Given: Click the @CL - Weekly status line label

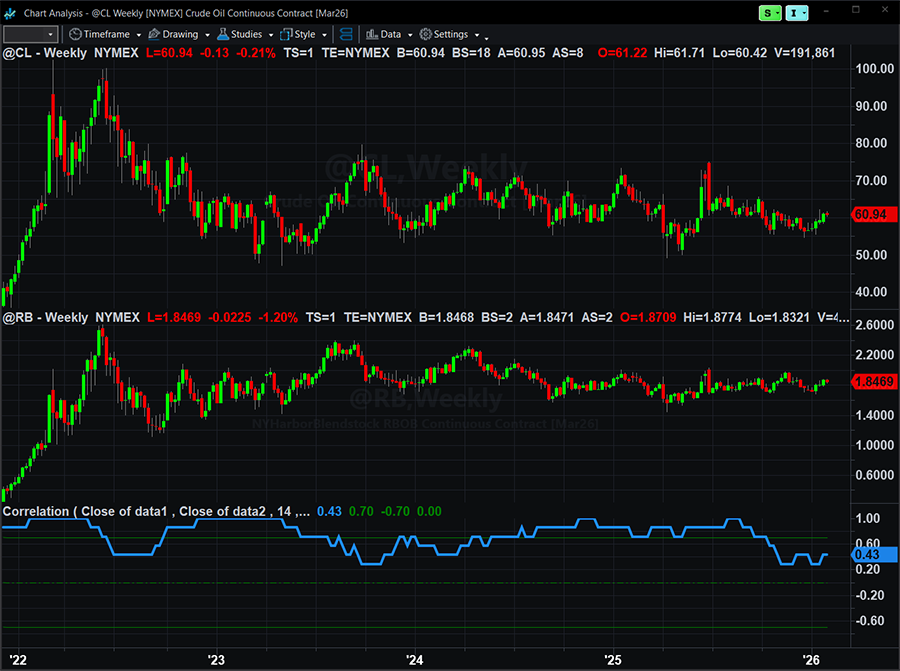Looking at the screenshot, I should (x=46, y=51).
